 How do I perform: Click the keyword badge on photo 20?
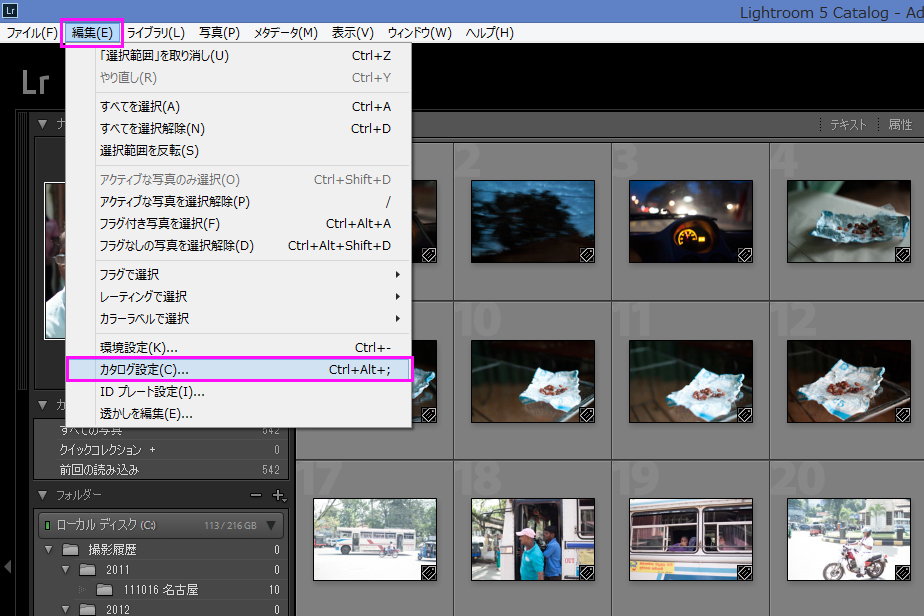903,573
